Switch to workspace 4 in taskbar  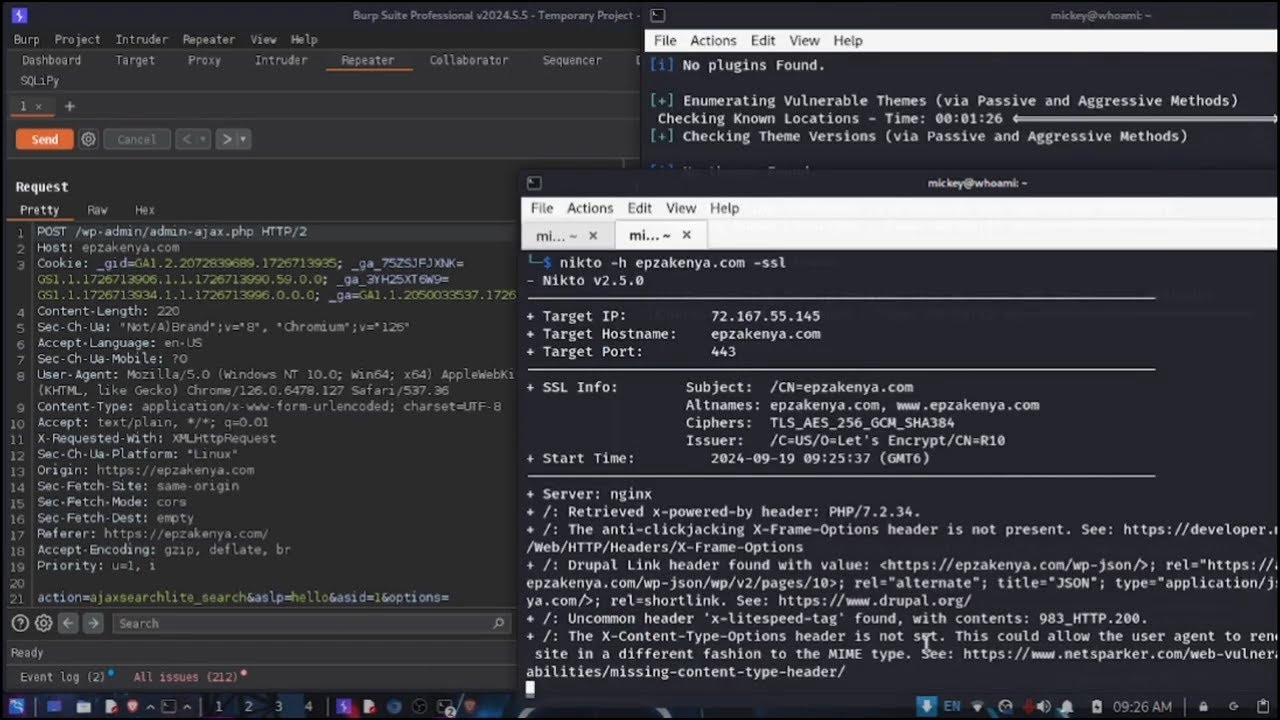pos(308,706)
